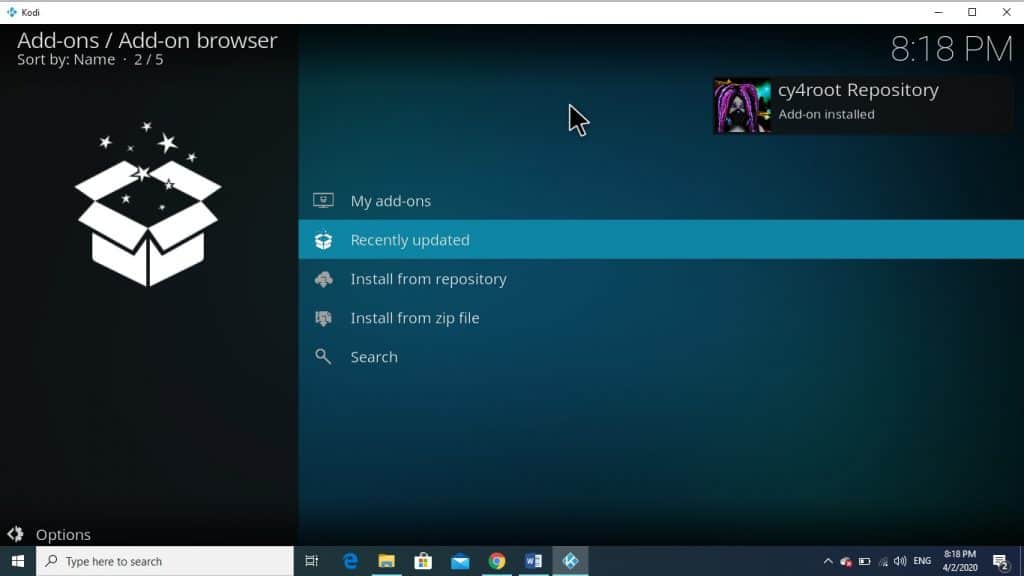Click the Install from zip file icon
This screenshot has height=576, width=1024.
[x=323, y=318]
